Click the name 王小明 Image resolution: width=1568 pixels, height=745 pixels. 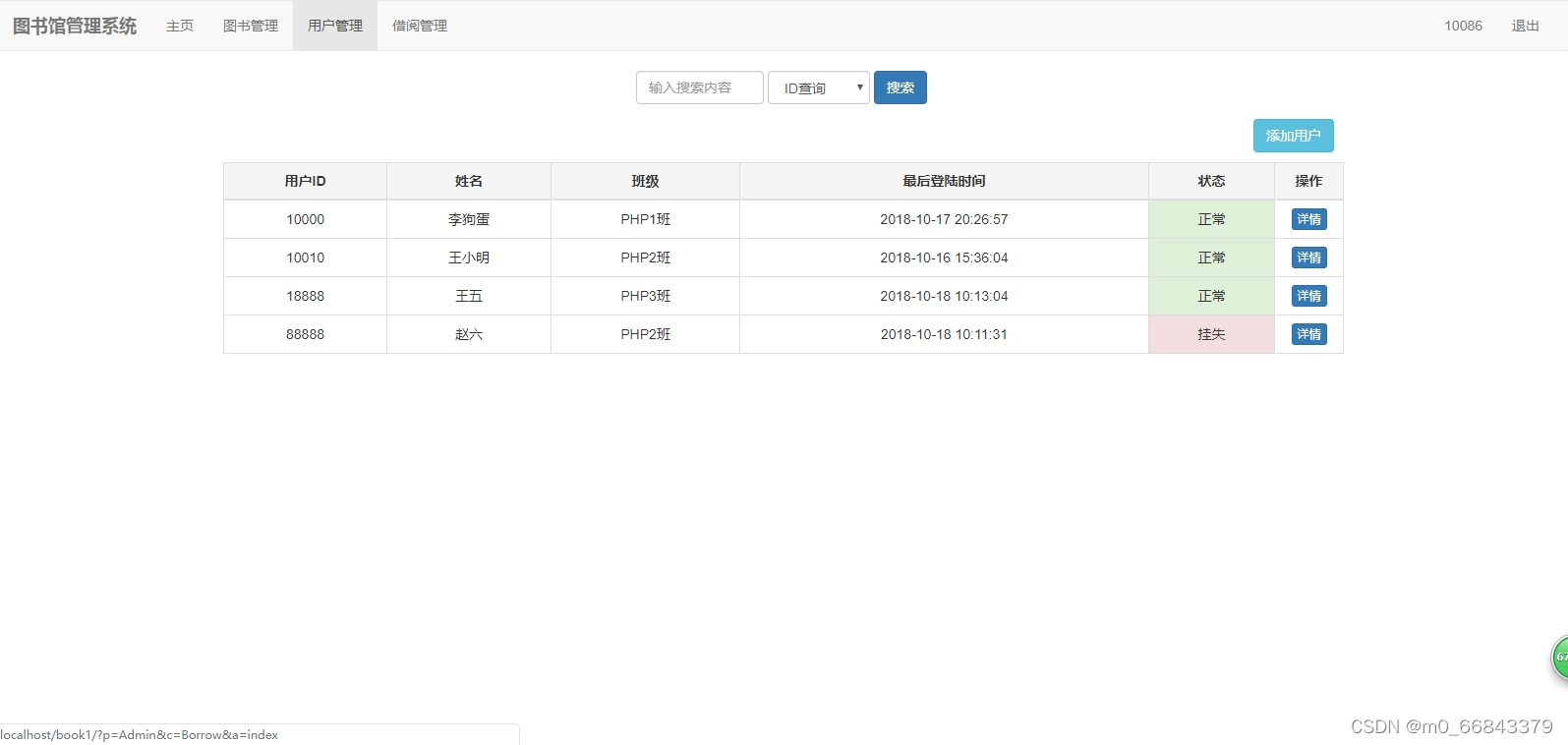pyautogui.click(x=469, y=258)
